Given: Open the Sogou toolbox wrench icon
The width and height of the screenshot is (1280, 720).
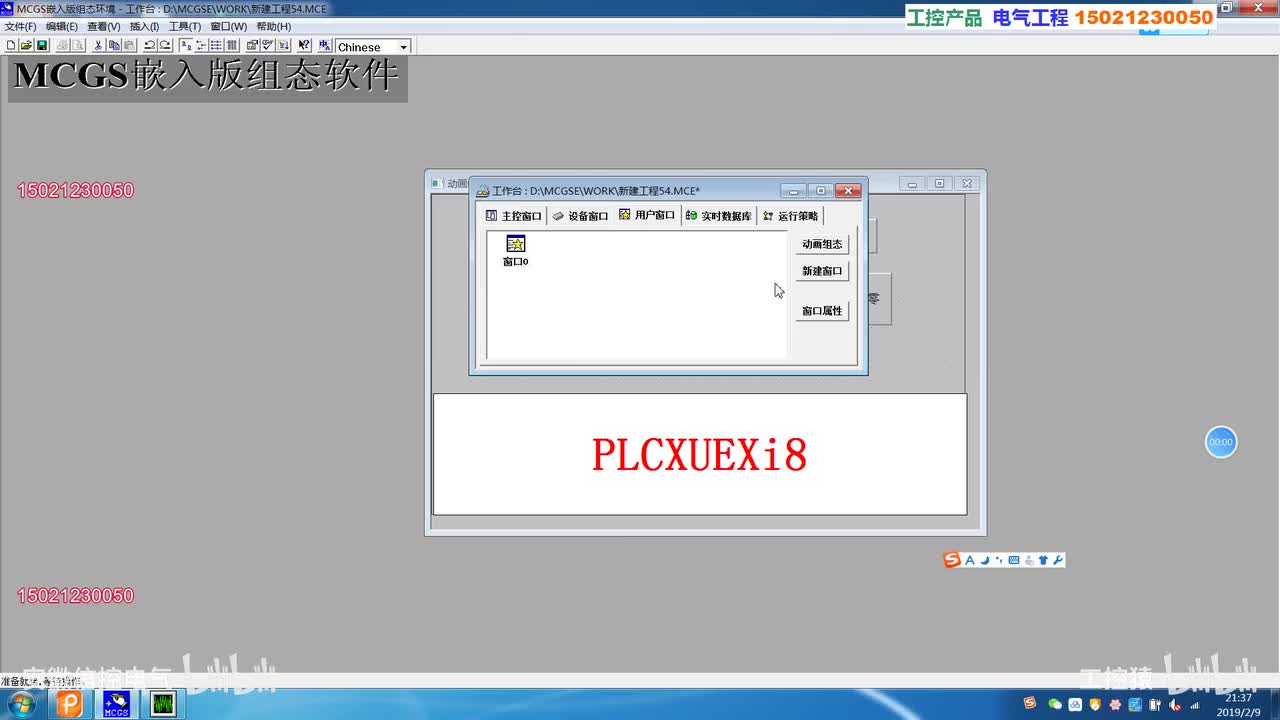Looking at the screenshot, I should click(1058, 560).
